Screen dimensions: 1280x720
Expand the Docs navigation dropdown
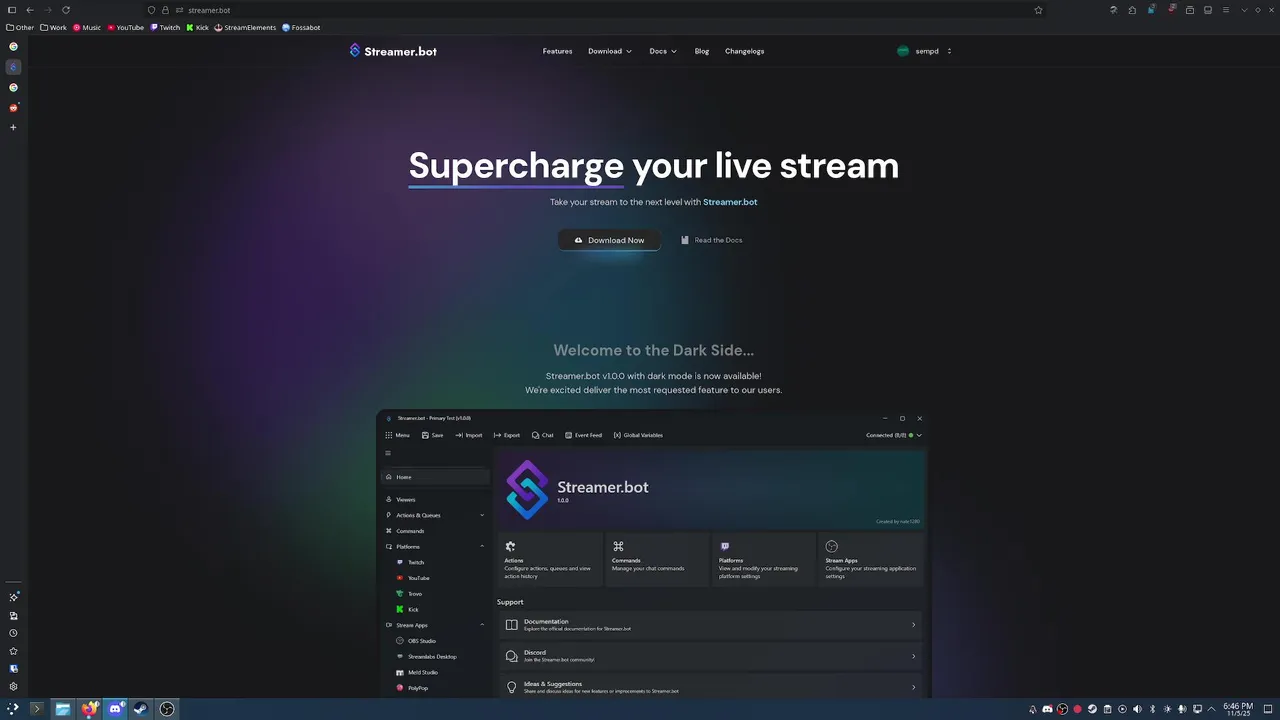point(663,51)
